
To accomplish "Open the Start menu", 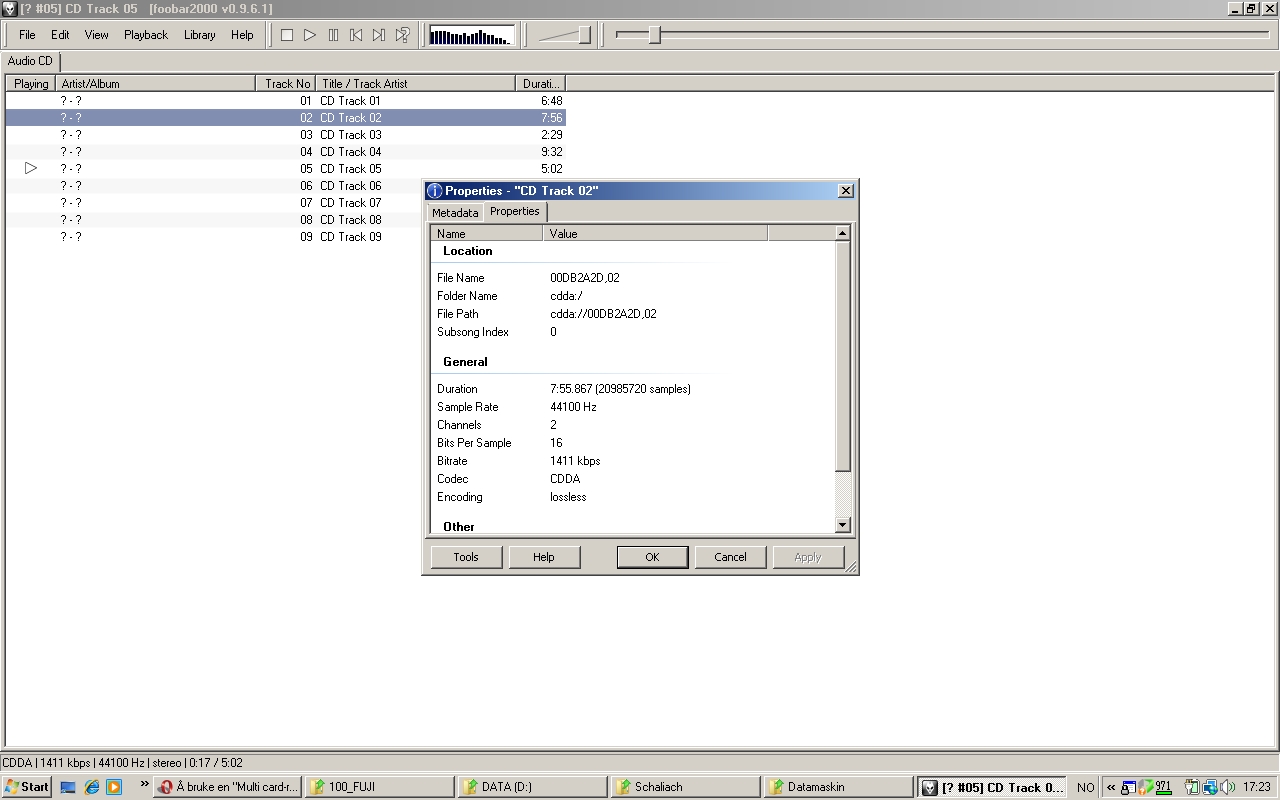I will click(x=27, y=787).
